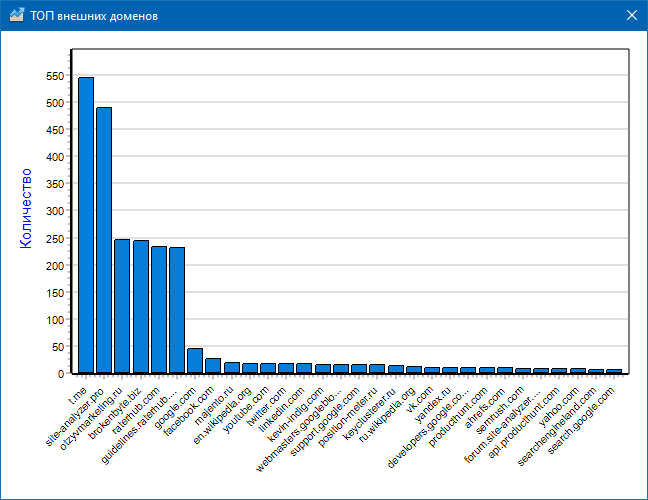Click the keyclusterer.ru axis label
The image size is (648, 500).
[369, 413]
